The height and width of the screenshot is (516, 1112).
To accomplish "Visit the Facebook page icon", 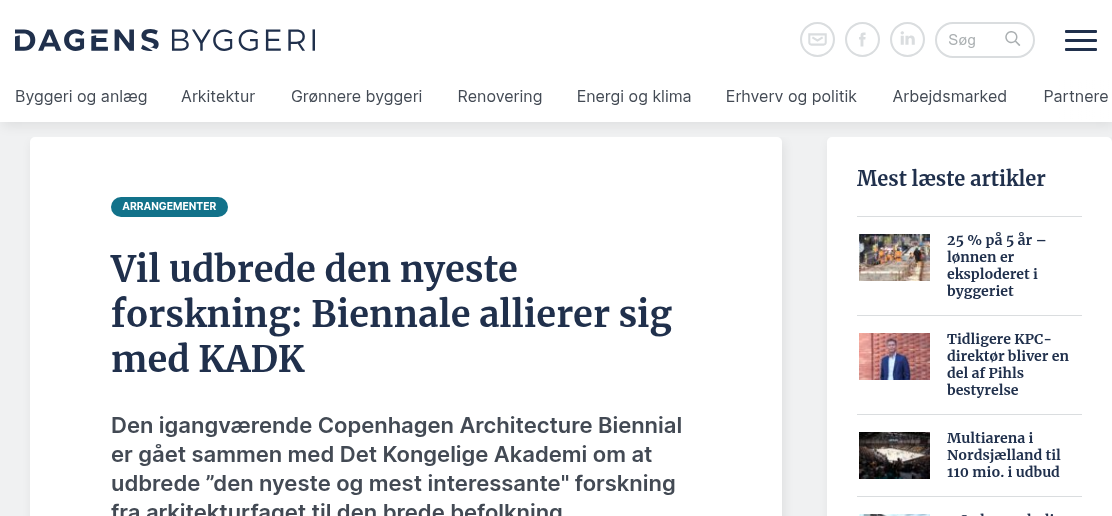I will coord(862,40).
